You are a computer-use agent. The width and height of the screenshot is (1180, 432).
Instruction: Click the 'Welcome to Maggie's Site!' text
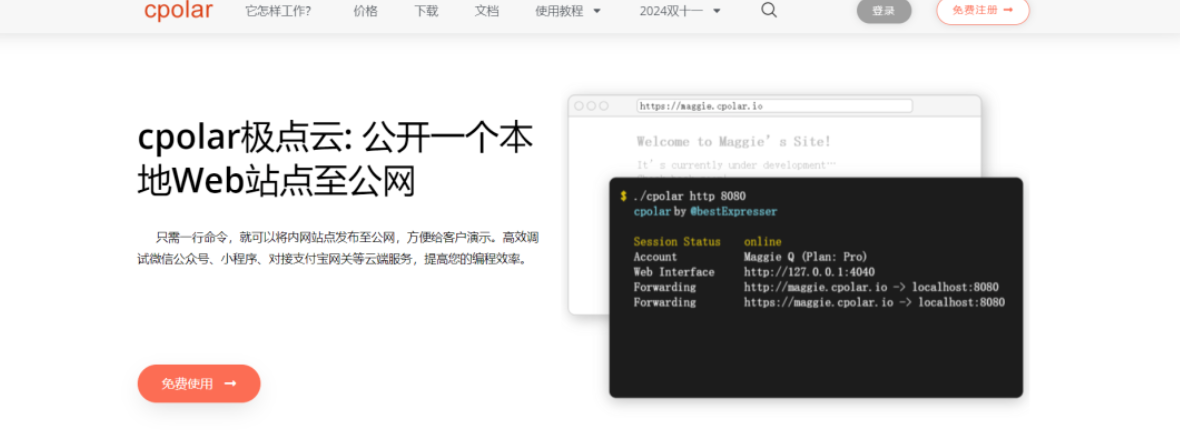(734, 141)
